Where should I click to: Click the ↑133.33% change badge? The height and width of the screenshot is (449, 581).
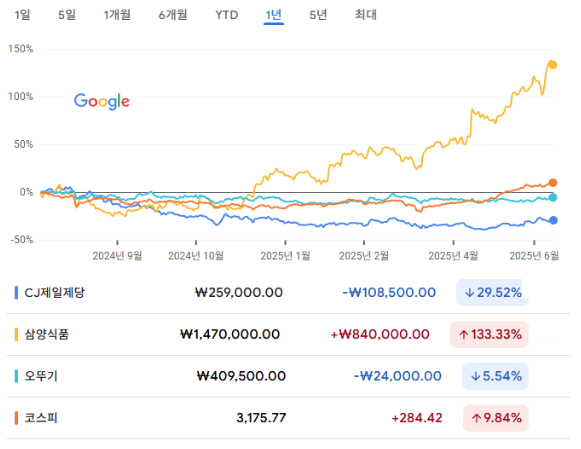coord(489,335)
